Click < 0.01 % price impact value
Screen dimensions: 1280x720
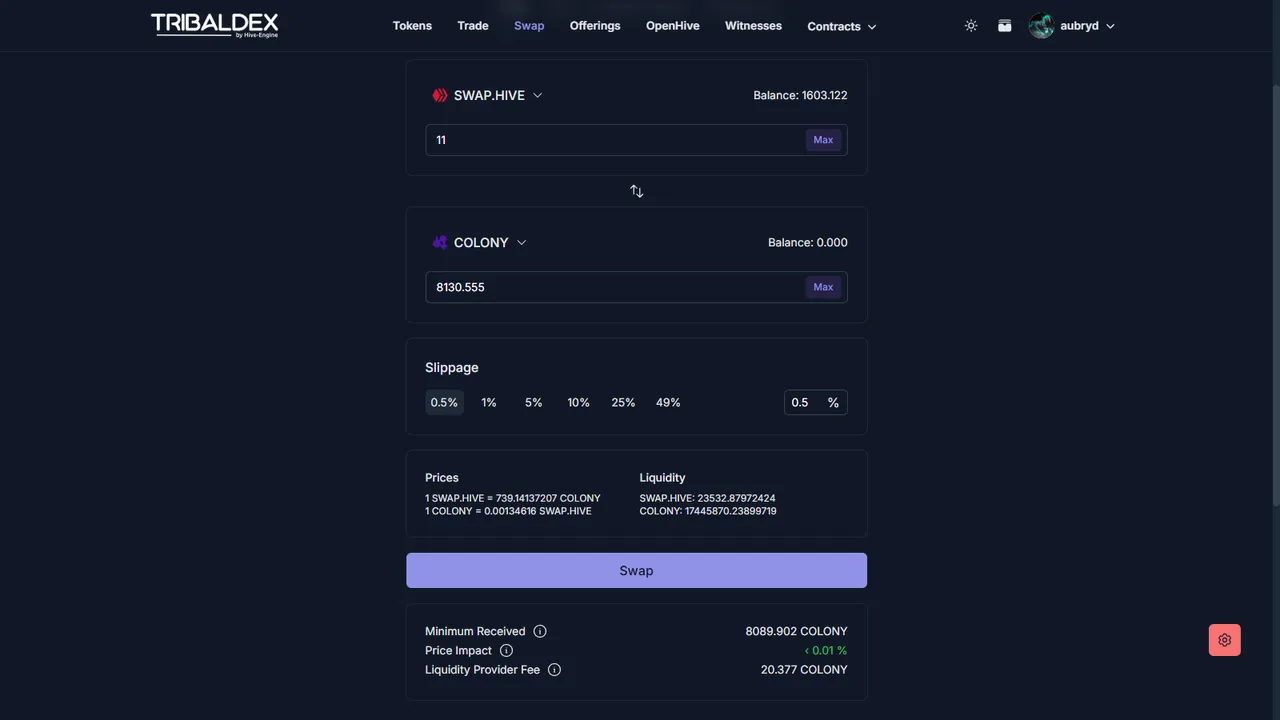point(826,650)
